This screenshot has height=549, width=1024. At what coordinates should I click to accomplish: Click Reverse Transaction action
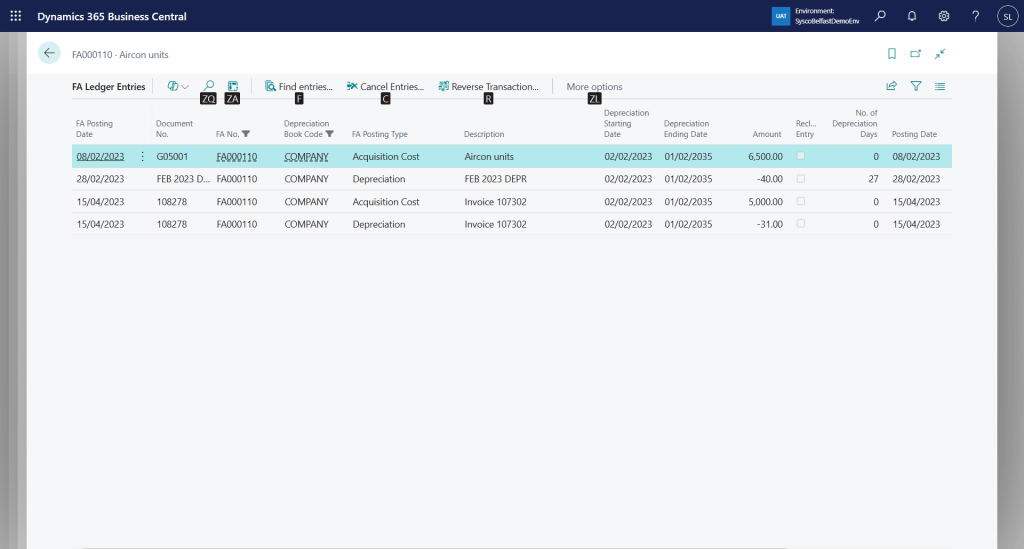tap(488, 87)
